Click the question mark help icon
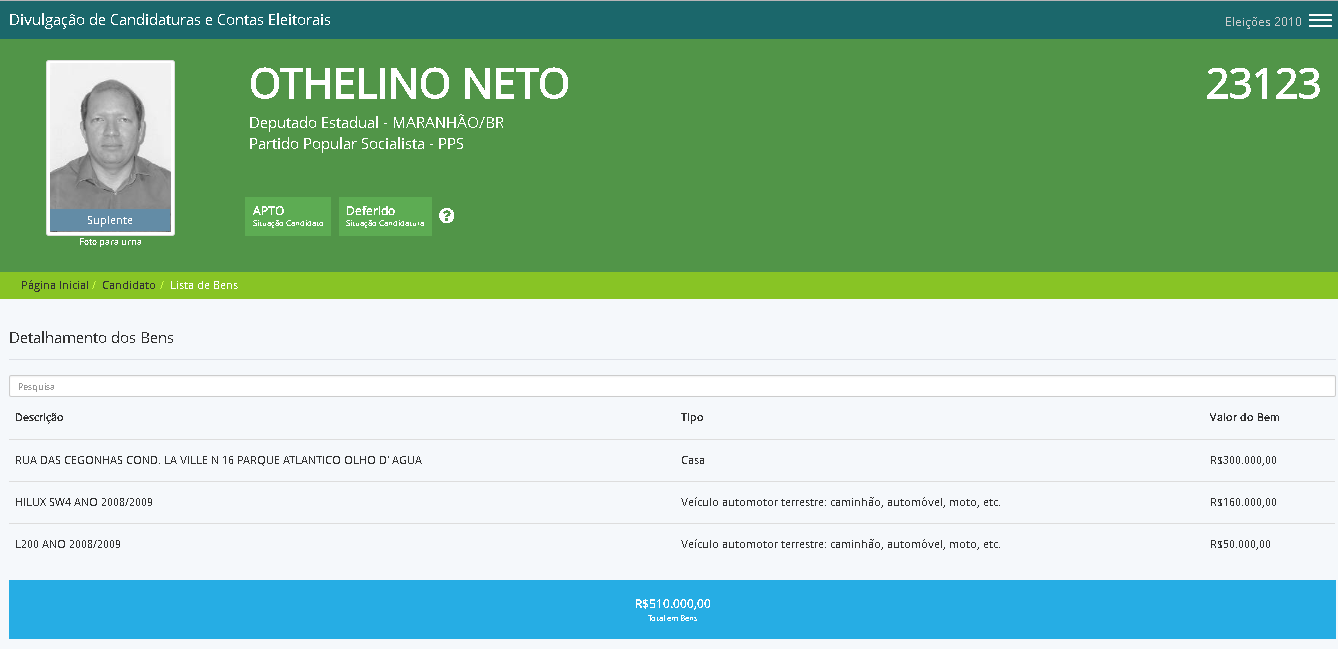The width and height of the screenshot is (1338, 649). point(447,216)
